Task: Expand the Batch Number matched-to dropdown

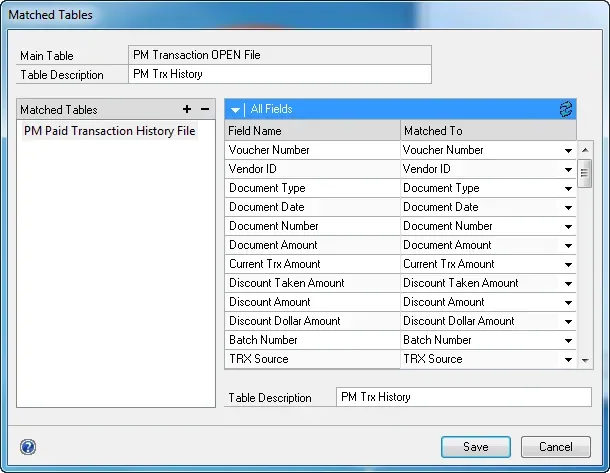Action: pos(568,341)
